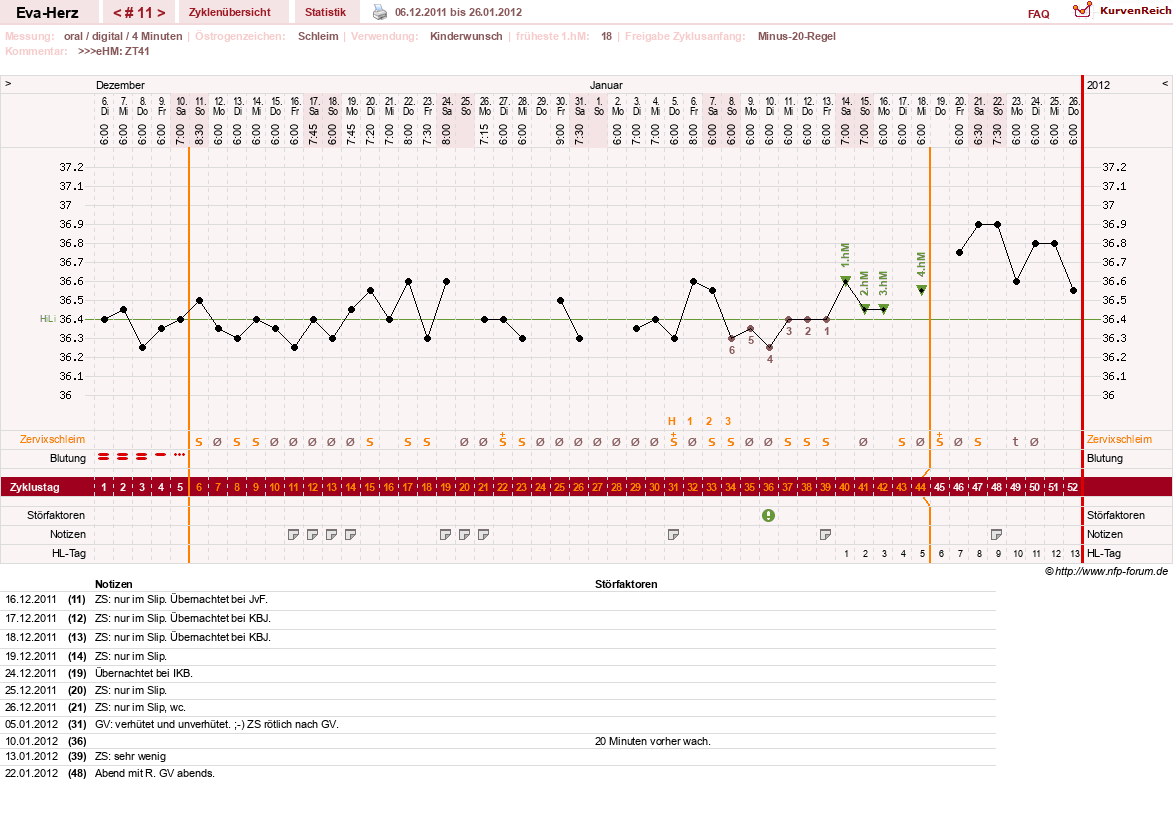Open the Zyklenübersicht tab

pyautogui.click(x=230, y=12)
